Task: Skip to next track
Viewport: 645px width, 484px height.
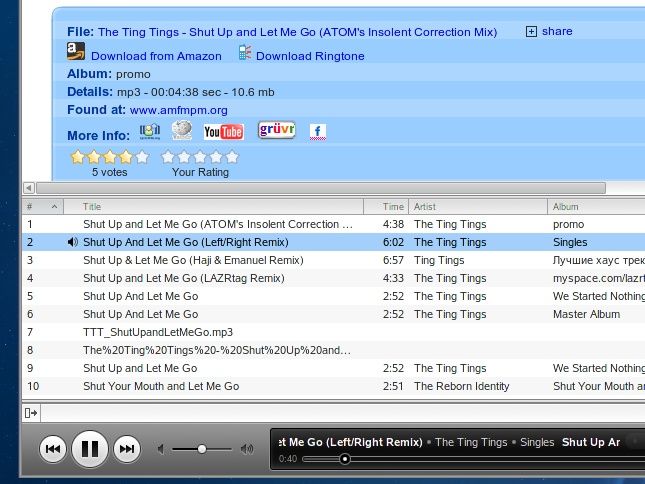Action: coord(127,449)
